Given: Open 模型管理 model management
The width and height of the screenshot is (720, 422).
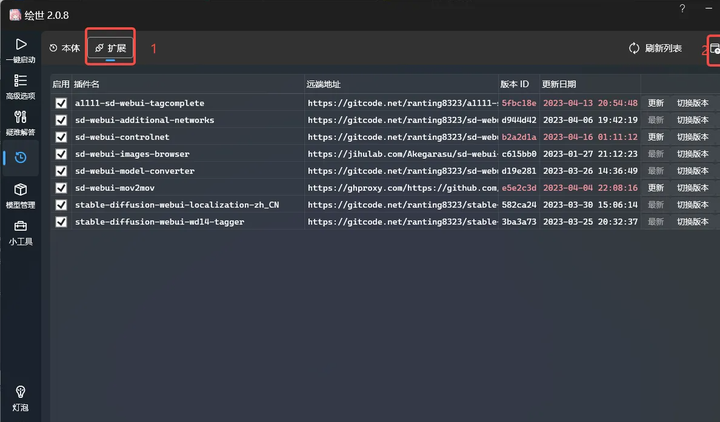Looking at the screenshot, I should pos(21,196).
